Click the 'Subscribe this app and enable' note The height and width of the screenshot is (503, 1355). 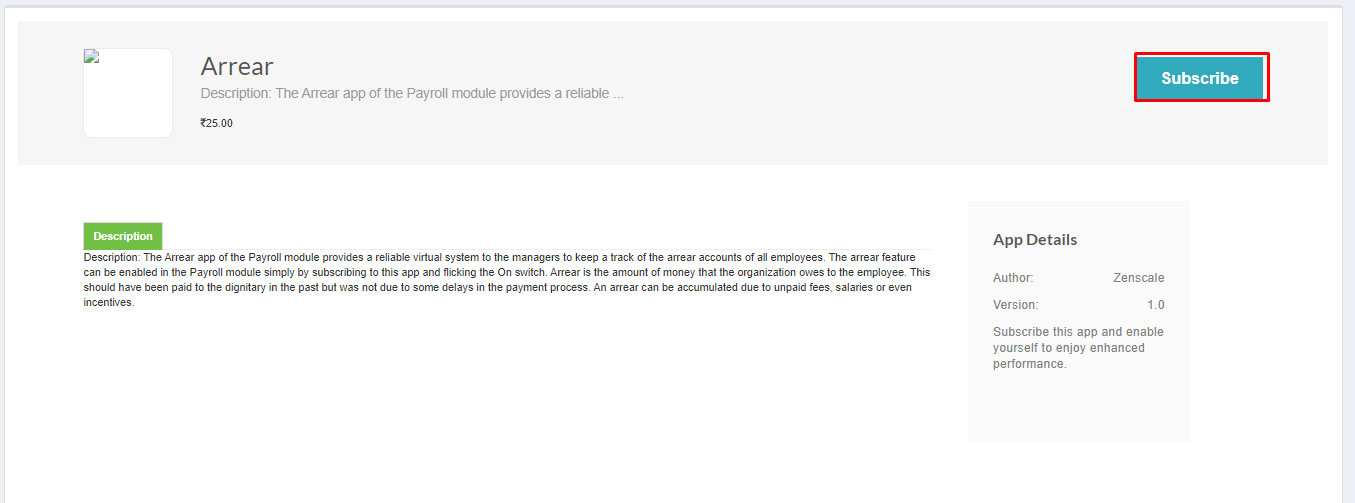tap(1078, 332)
